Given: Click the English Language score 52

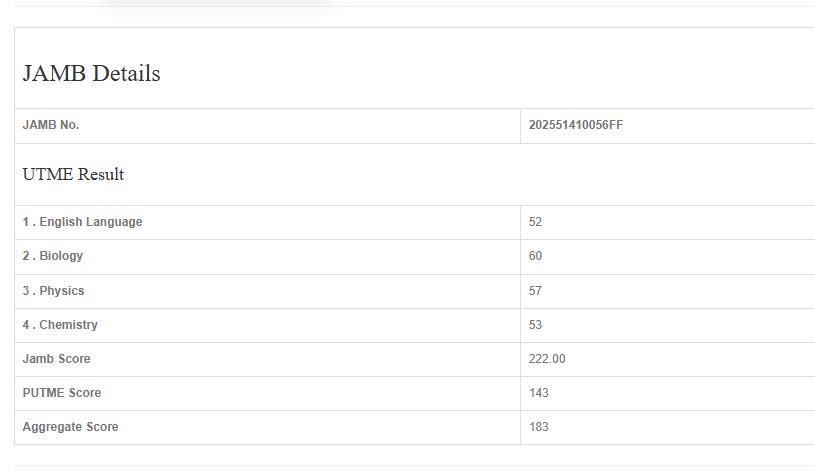Looking at the screenshot, I should tap(535, 222).
